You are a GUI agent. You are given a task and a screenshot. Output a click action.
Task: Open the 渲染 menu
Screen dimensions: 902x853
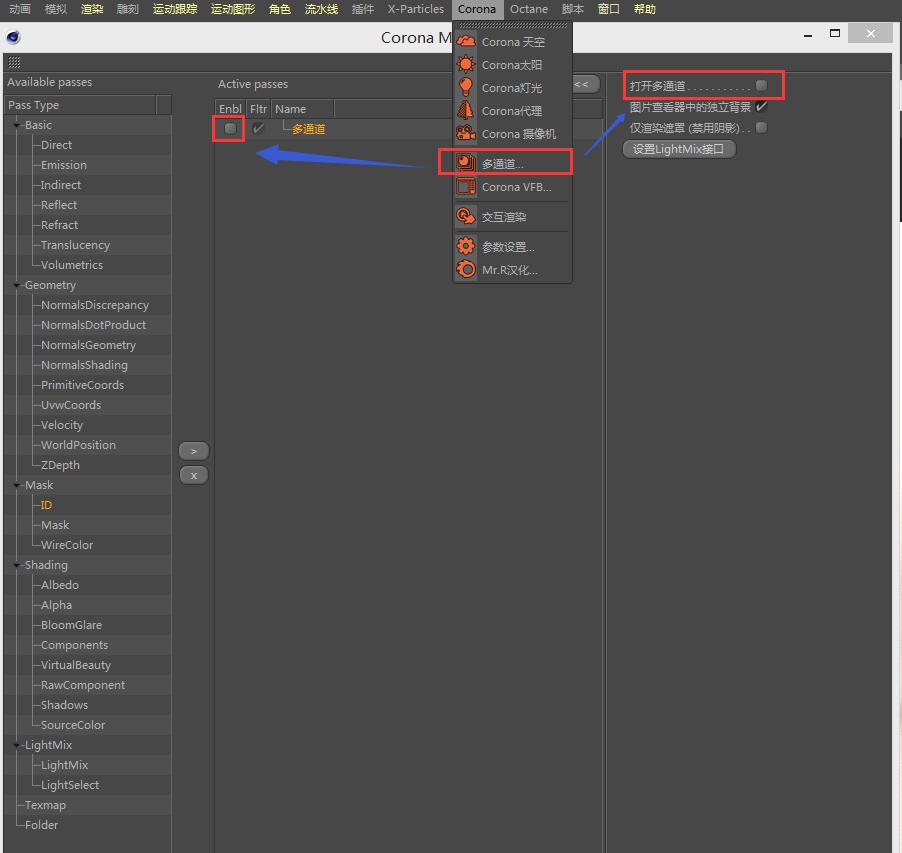[92, 9]
